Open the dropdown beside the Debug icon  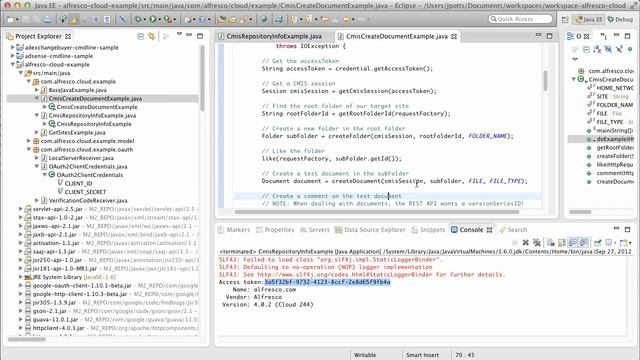tap(144, 19)
